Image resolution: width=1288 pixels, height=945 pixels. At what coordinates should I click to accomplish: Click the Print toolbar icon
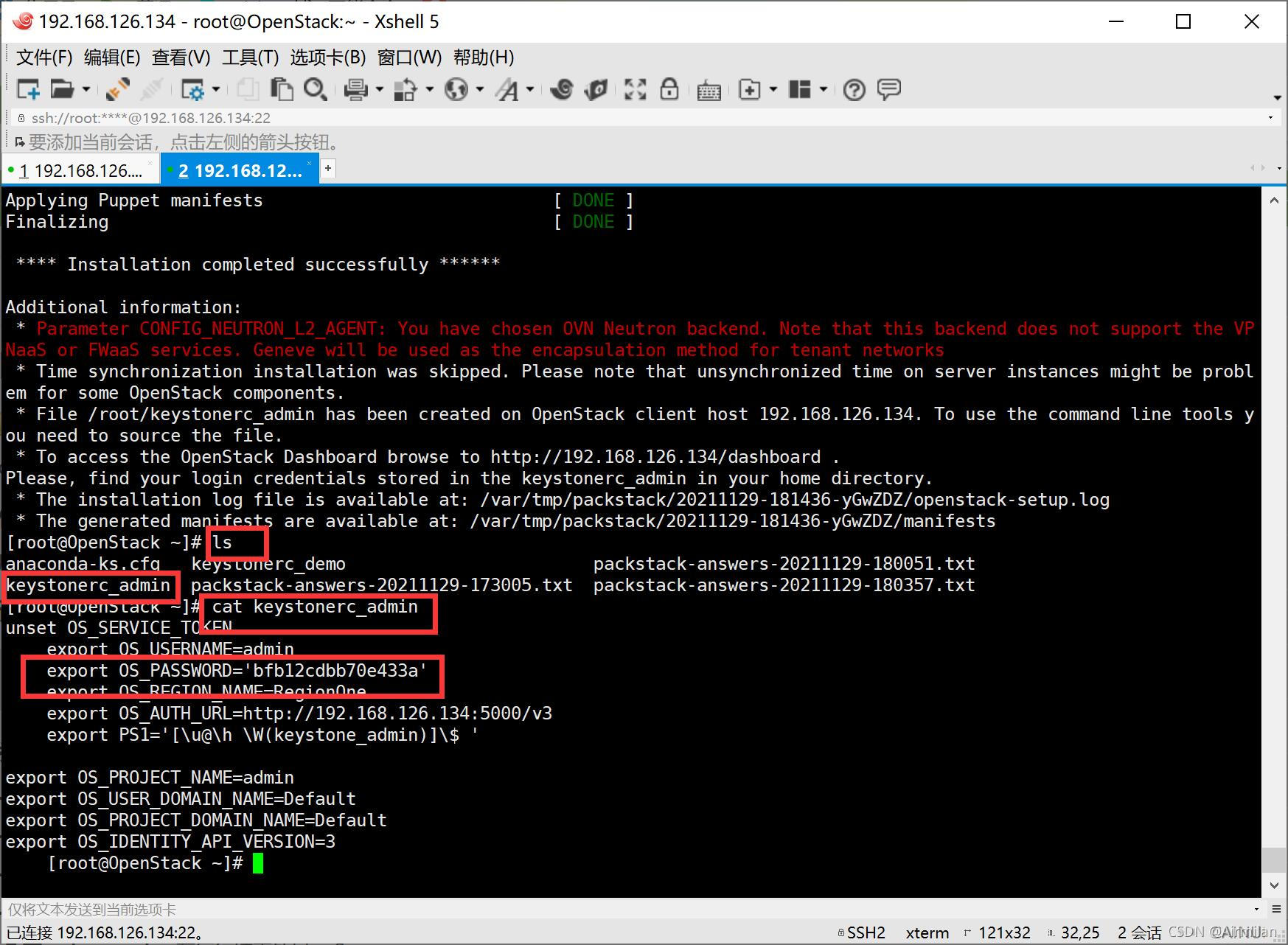point(355,90)
